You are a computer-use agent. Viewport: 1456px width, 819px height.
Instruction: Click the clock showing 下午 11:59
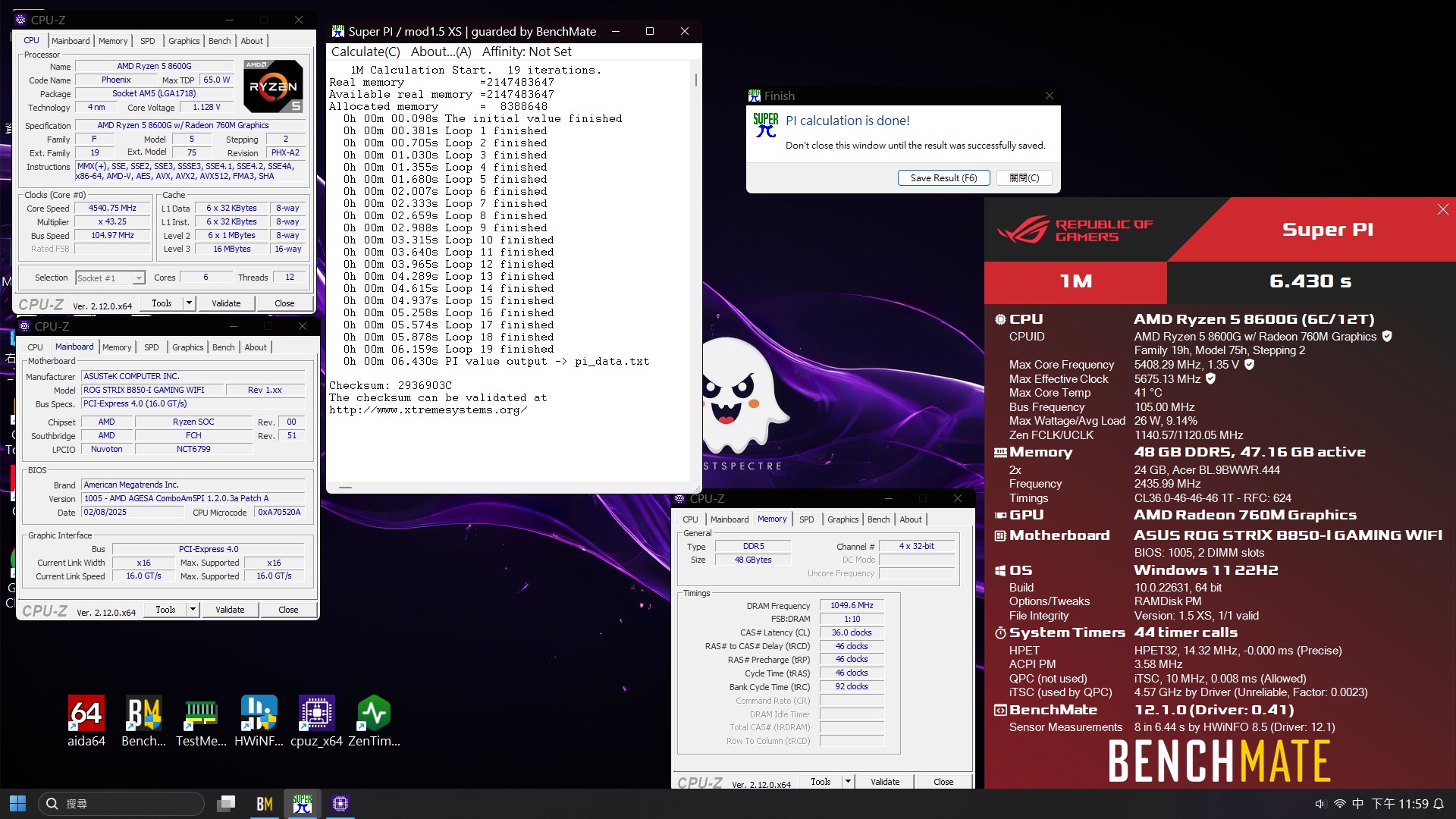coord(1400,804)
